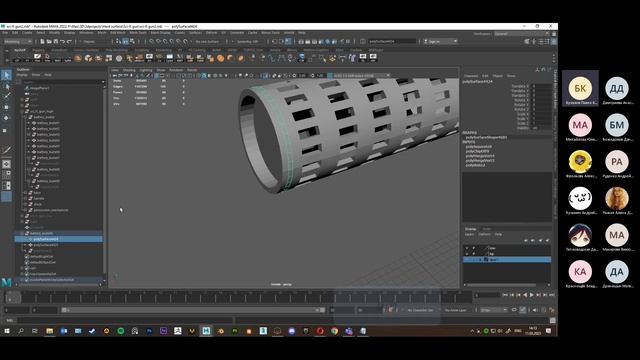Expand the handle node in Outliner
Image resolution: width=640 pixels, height=360 pixels.
pyautogui.click(x=25, y=198)
